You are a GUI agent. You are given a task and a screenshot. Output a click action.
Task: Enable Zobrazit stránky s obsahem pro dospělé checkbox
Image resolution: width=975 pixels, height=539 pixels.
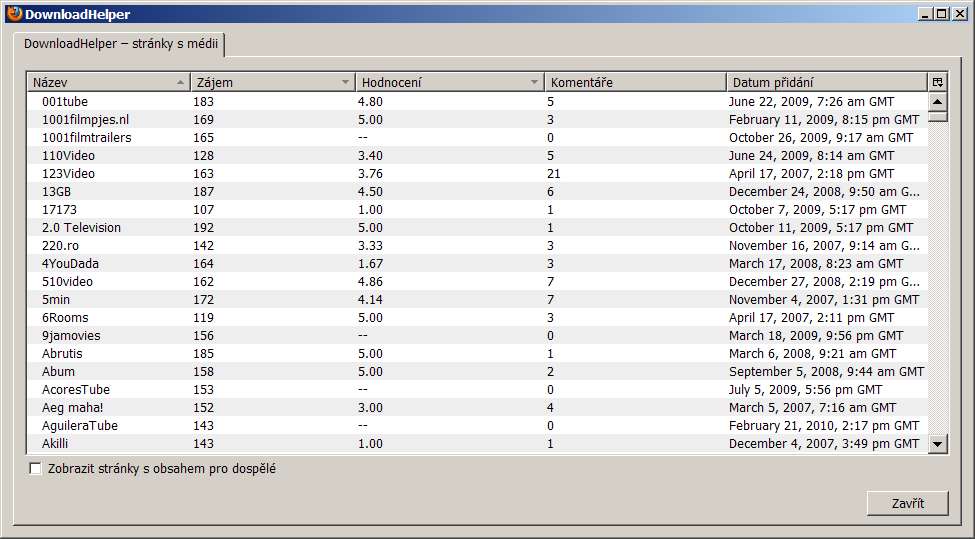click(35, 469)
